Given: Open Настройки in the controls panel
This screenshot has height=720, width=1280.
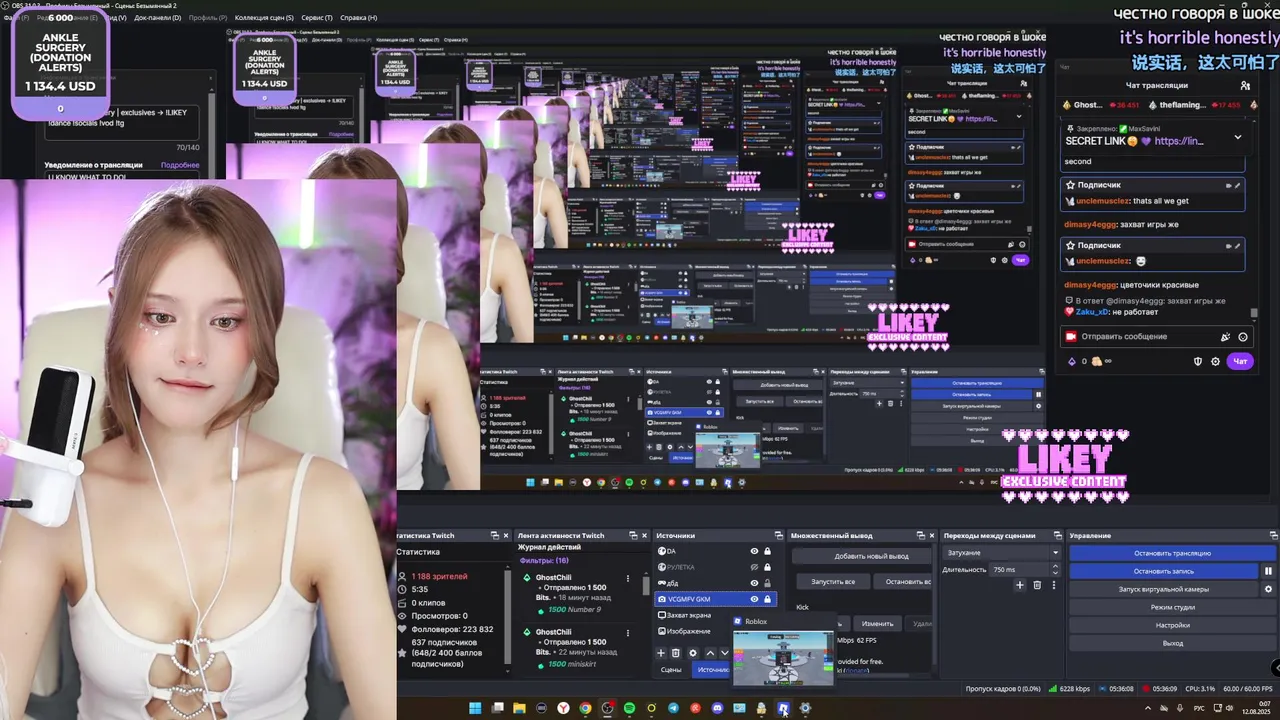Looking at the screenshot, I should pos(1172,625).
